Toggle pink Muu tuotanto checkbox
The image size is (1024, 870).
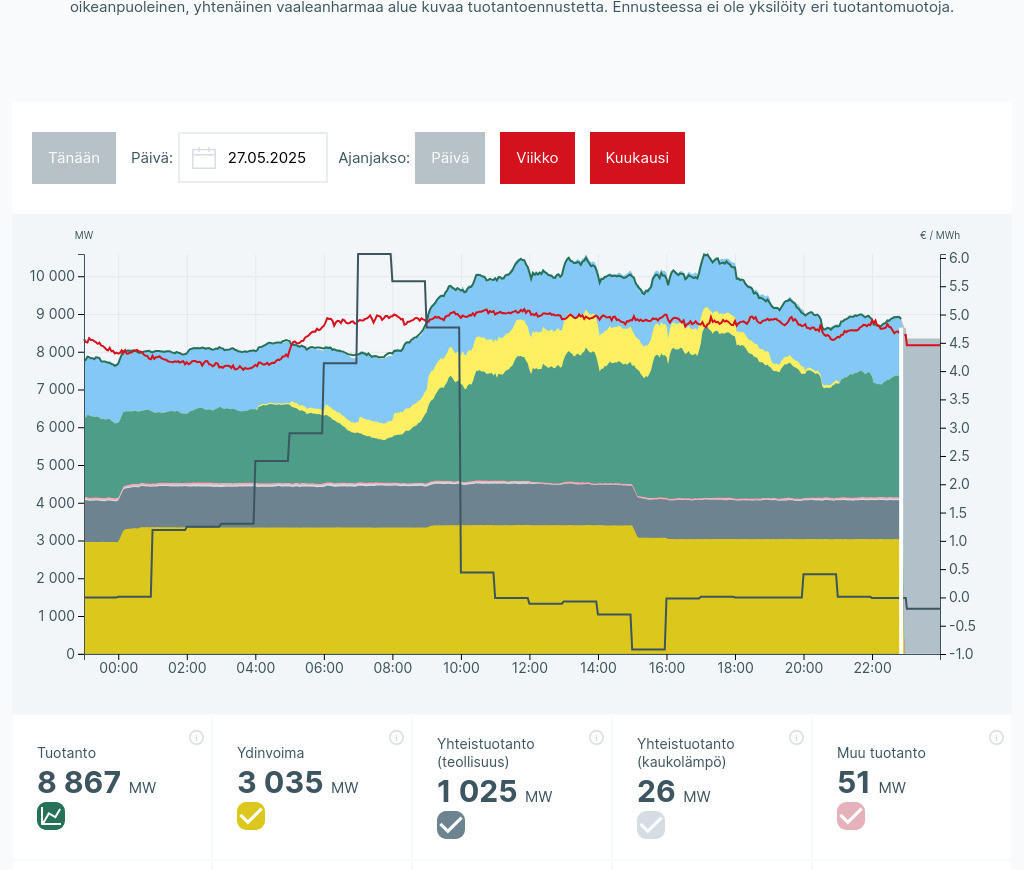(851, 816)
